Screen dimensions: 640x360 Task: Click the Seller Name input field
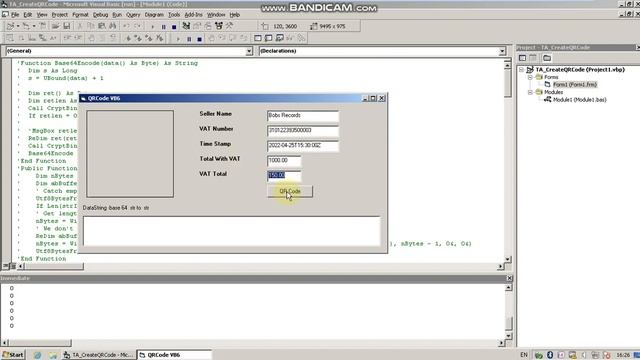tap(303, 116)
